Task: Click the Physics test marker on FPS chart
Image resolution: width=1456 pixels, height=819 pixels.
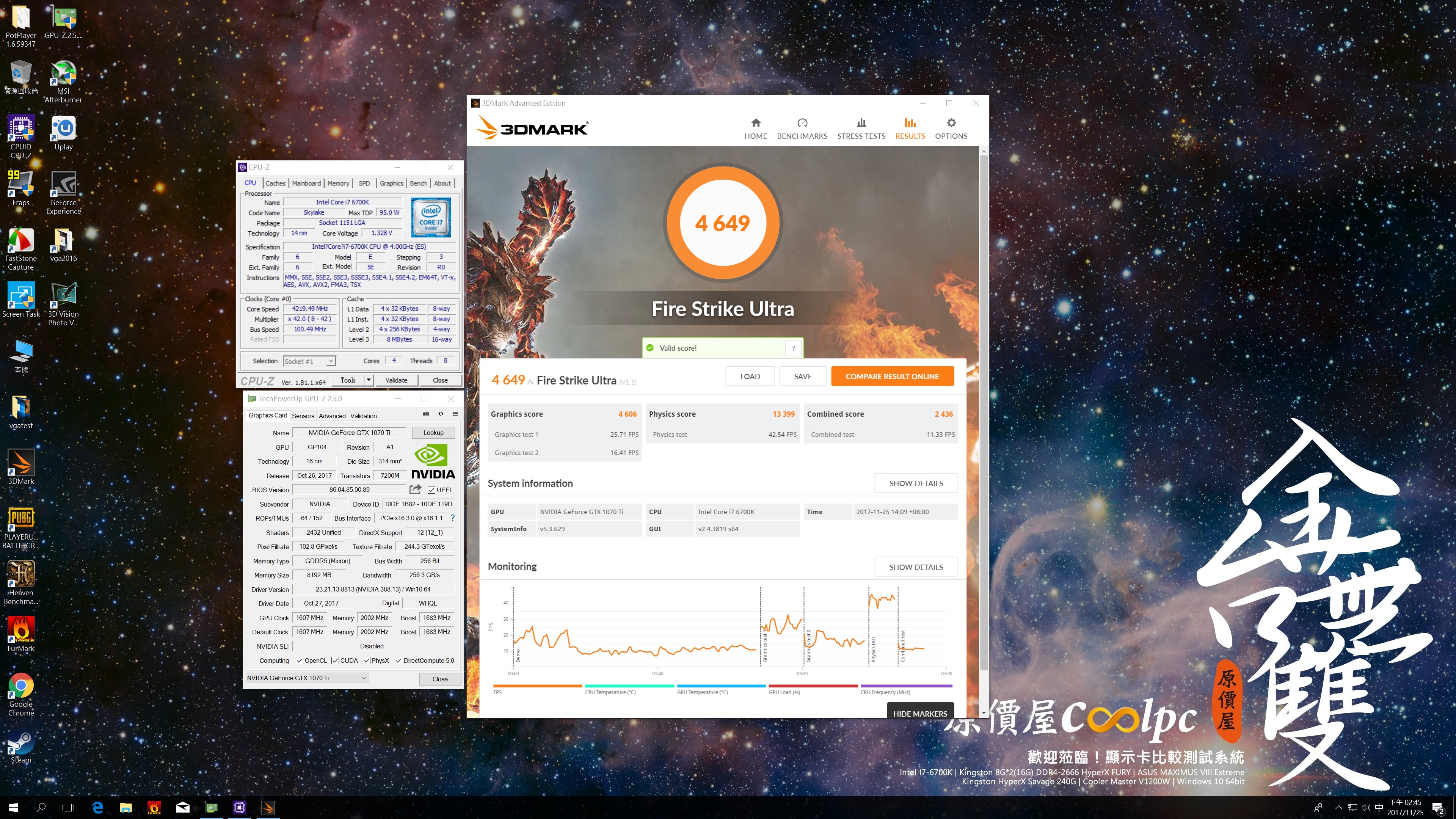Action: [873, 650]
